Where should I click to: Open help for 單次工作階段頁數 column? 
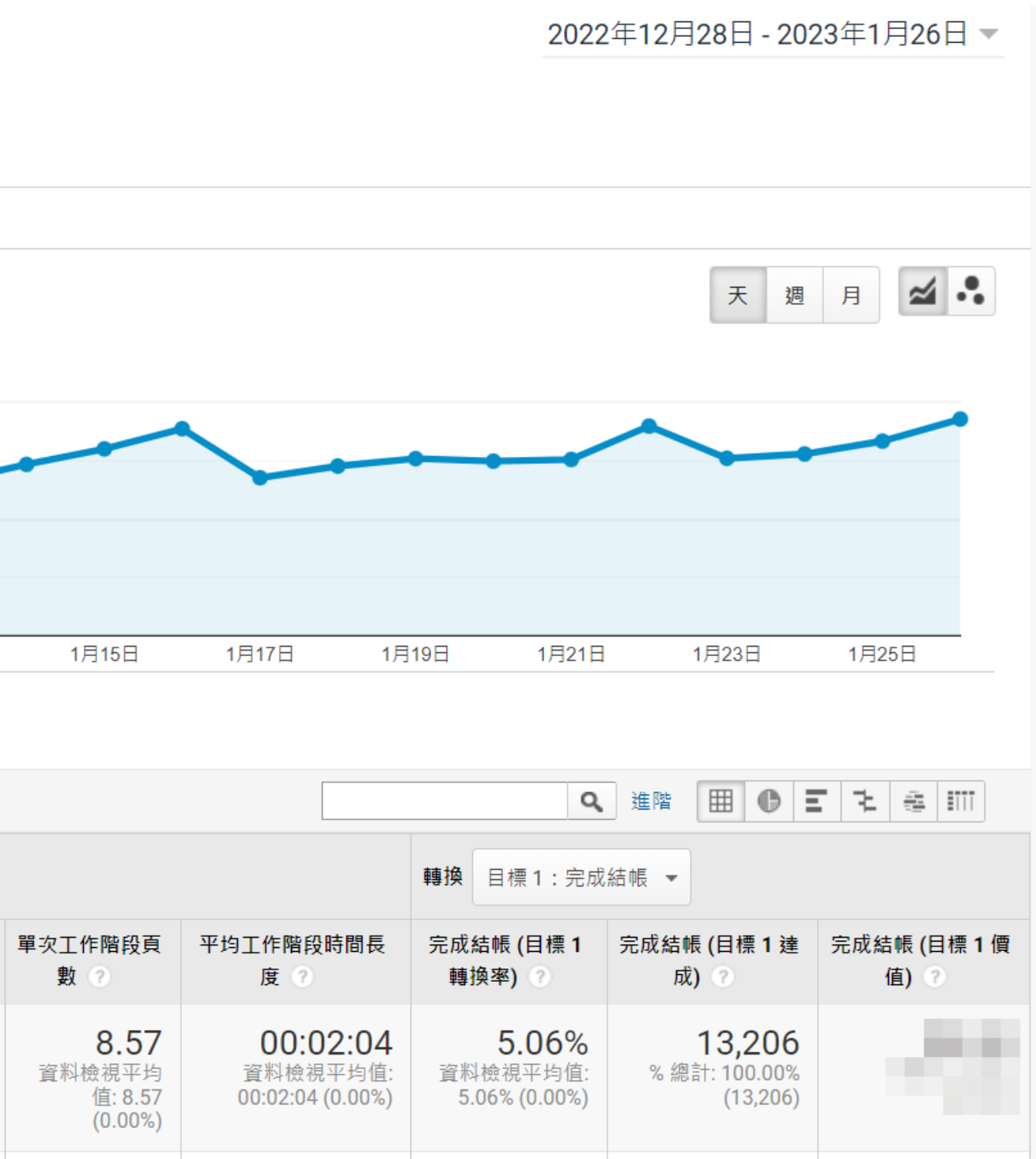point(100,977)
